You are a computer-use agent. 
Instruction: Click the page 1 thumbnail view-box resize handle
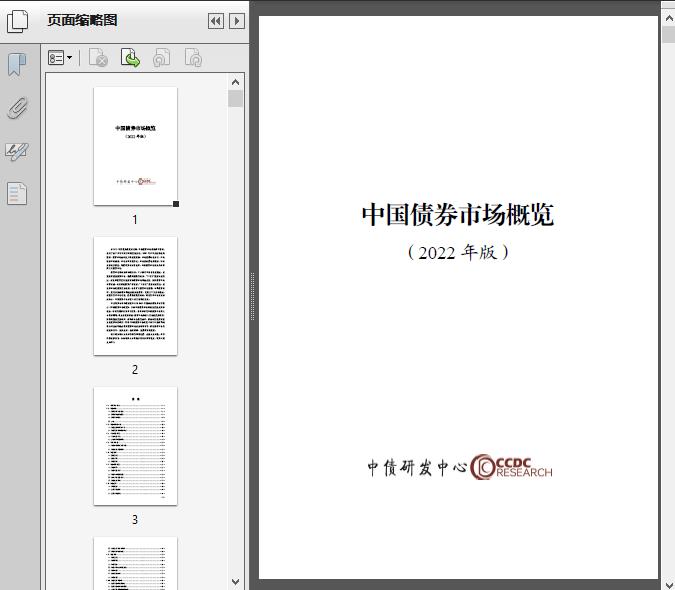[176, 204]
